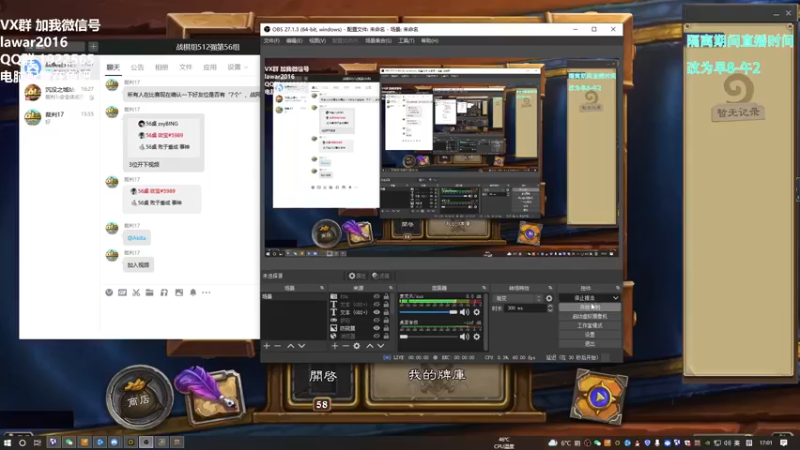Open settings gear for first mixer channel
The image size is (800, 450).
click(x=477, y=312)
